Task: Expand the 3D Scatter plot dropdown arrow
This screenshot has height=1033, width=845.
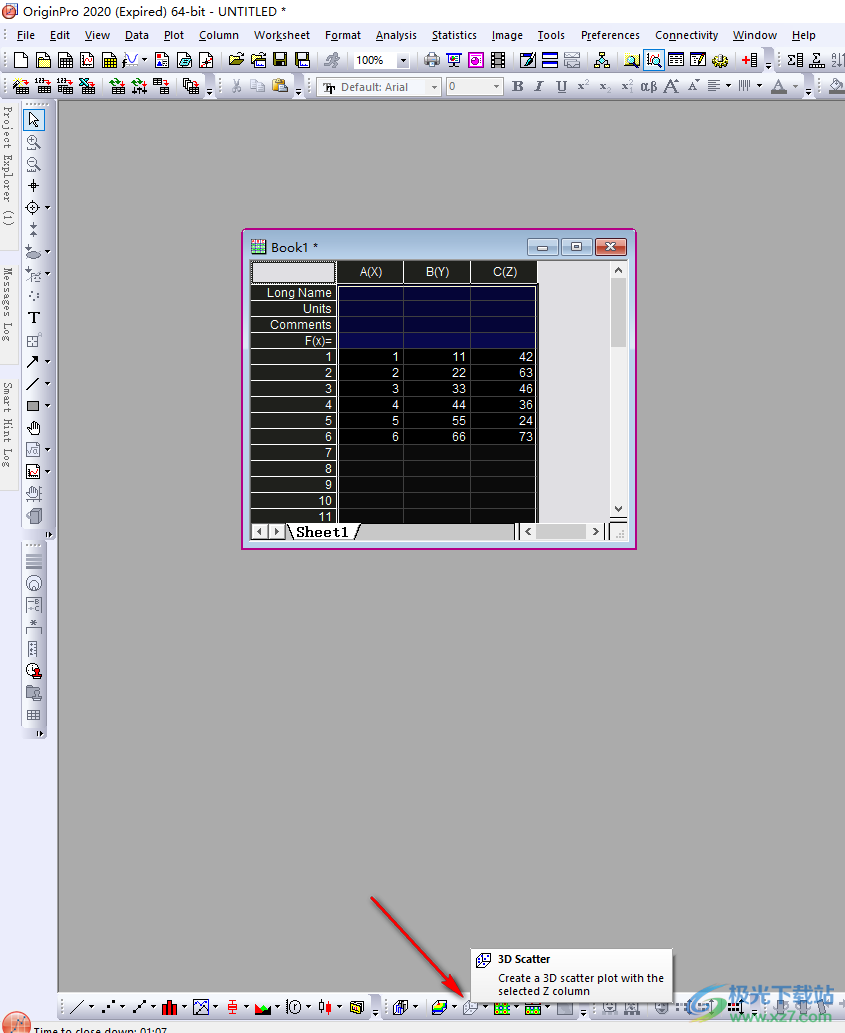Action: (485, 1007)
